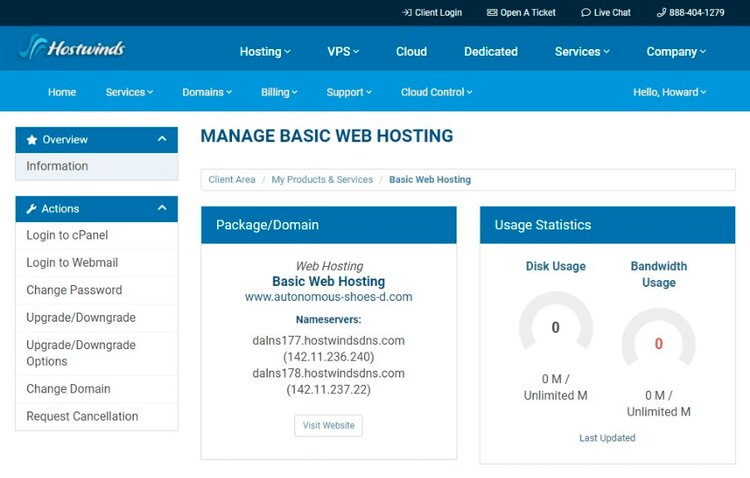Screen dimensions: 750x478
Task: Click the Client Login arrow icon
Action: 407,12
